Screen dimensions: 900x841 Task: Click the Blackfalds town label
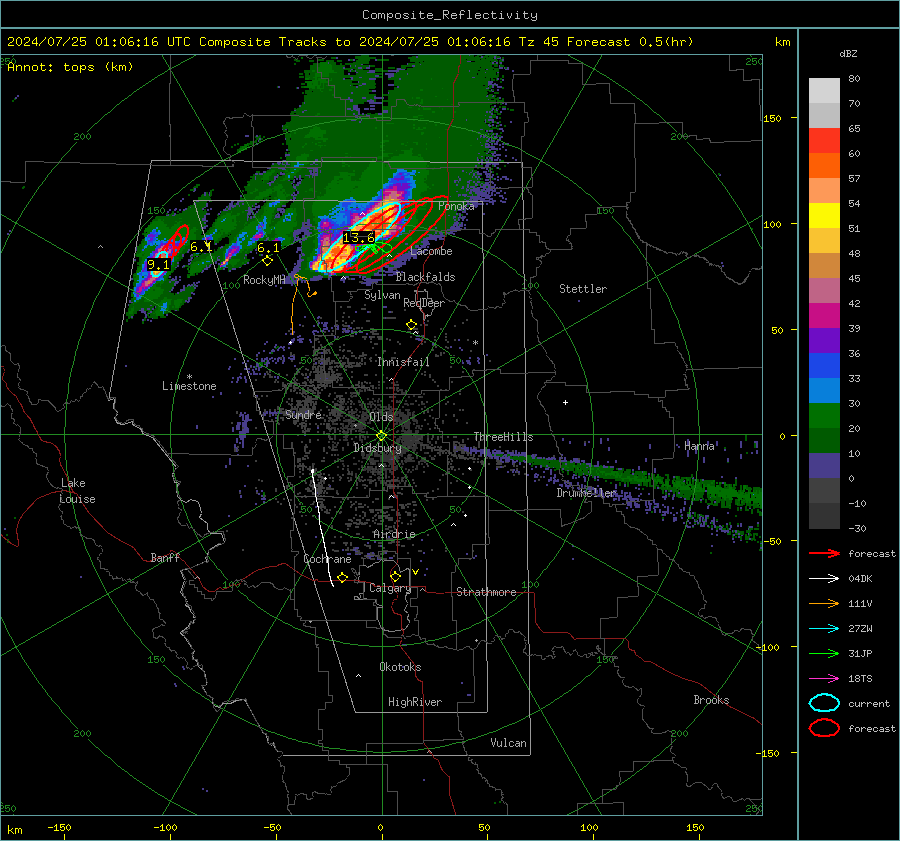tap(425, 277)
